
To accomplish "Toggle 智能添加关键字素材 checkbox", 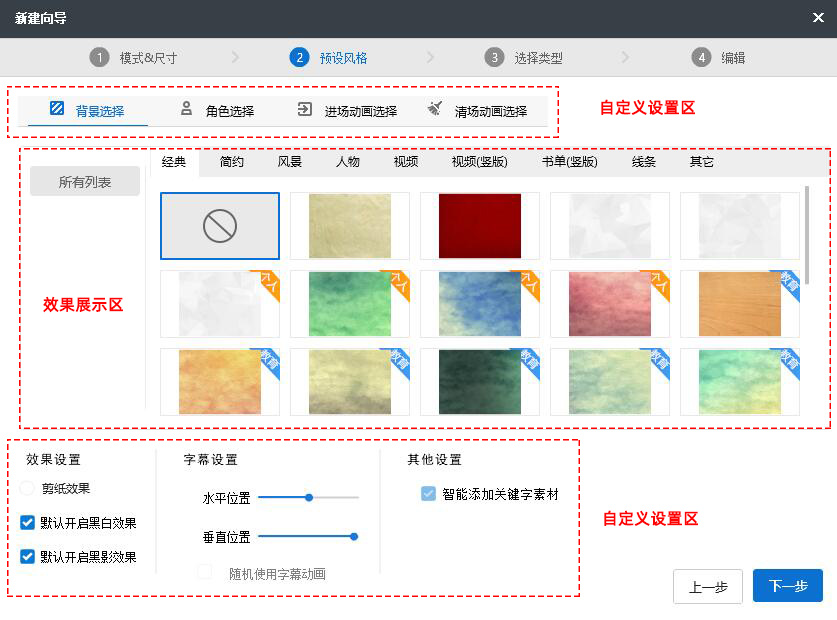I will 428,493.
